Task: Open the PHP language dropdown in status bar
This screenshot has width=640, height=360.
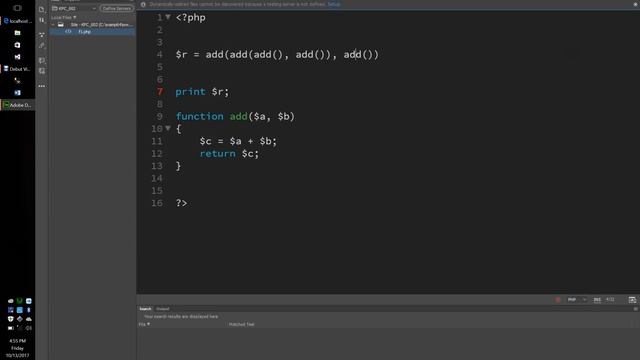Action: coord(576,300)
